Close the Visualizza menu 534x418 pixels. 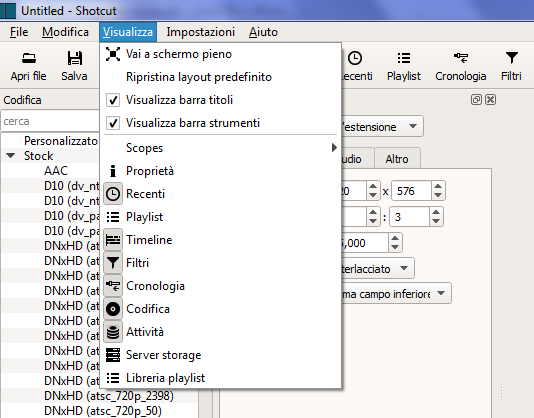pyautogui.click(x=128, y=32)
